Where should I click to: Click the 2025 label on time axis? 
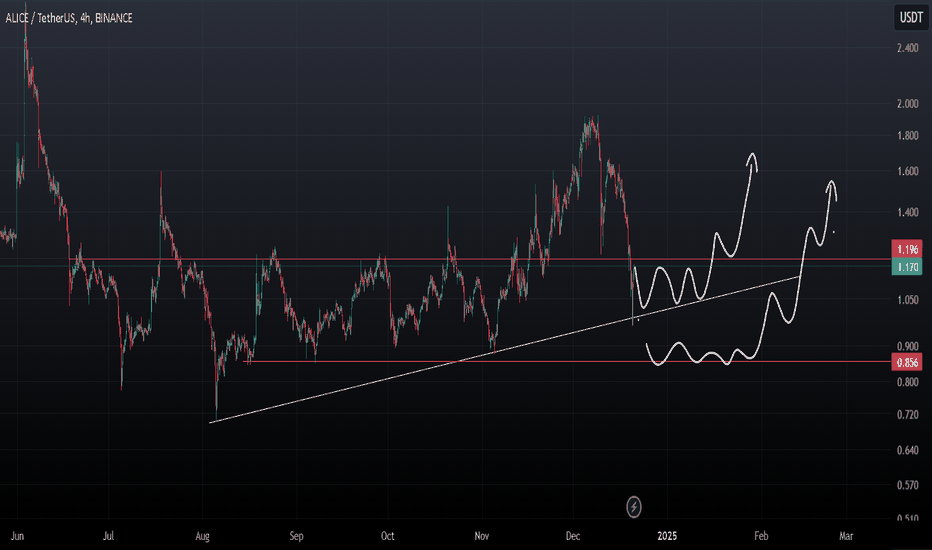(667, 536)
